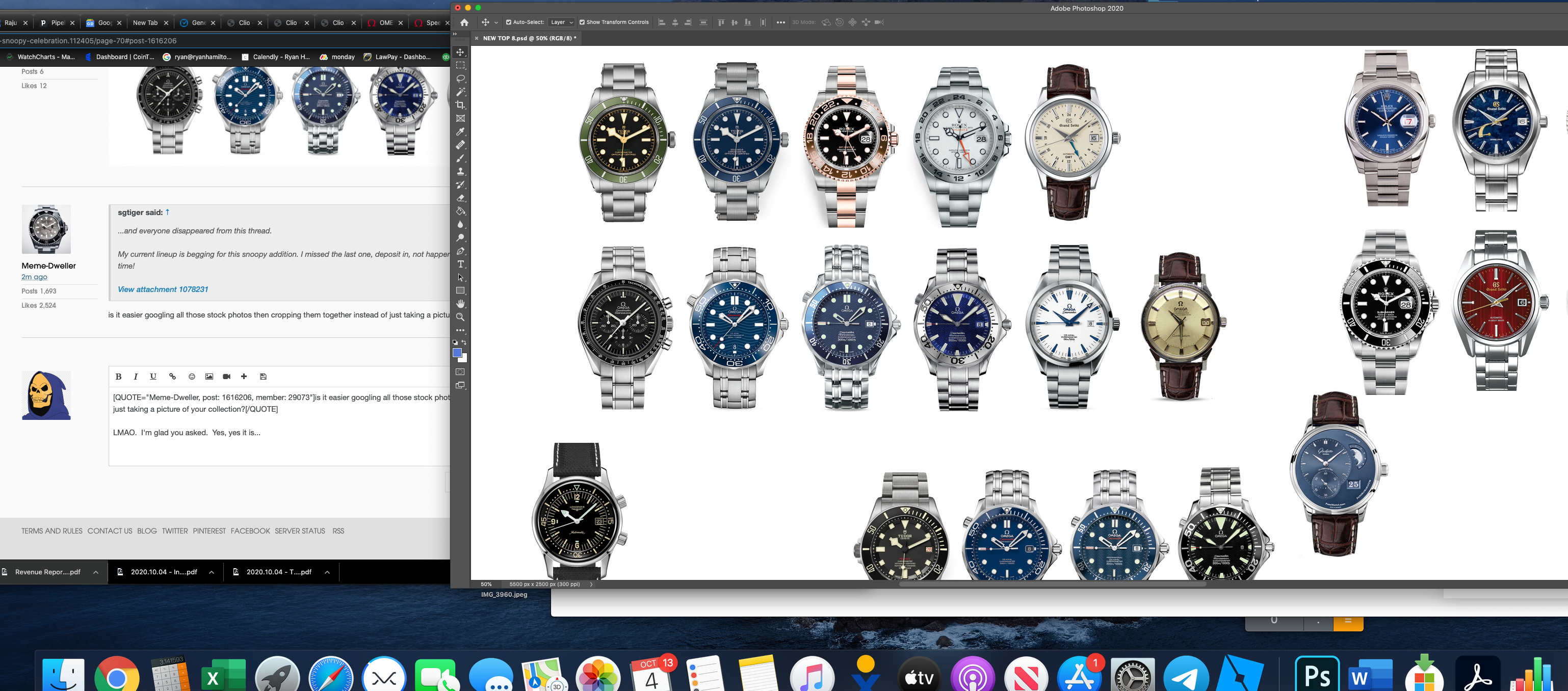Toggle Quick Mask mode icon

460,371
